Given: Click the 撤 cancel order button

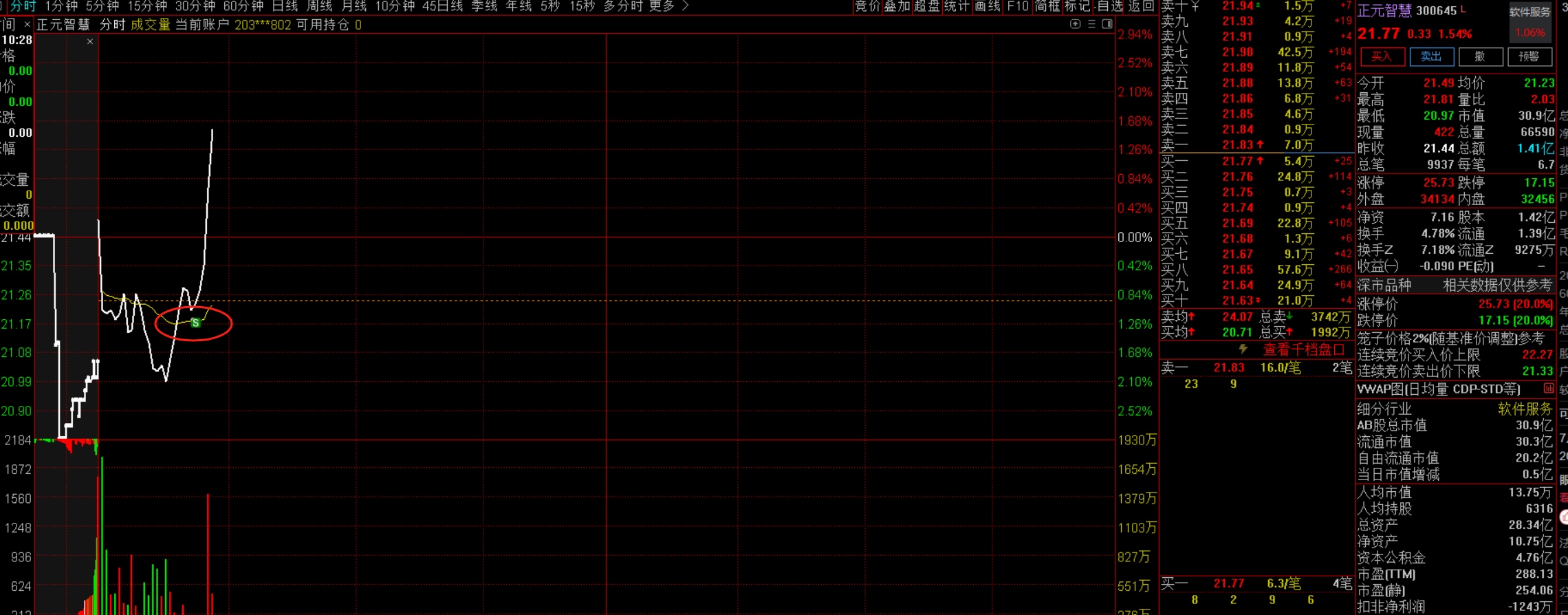Looking at the screenshot, I should [1480, 56].
